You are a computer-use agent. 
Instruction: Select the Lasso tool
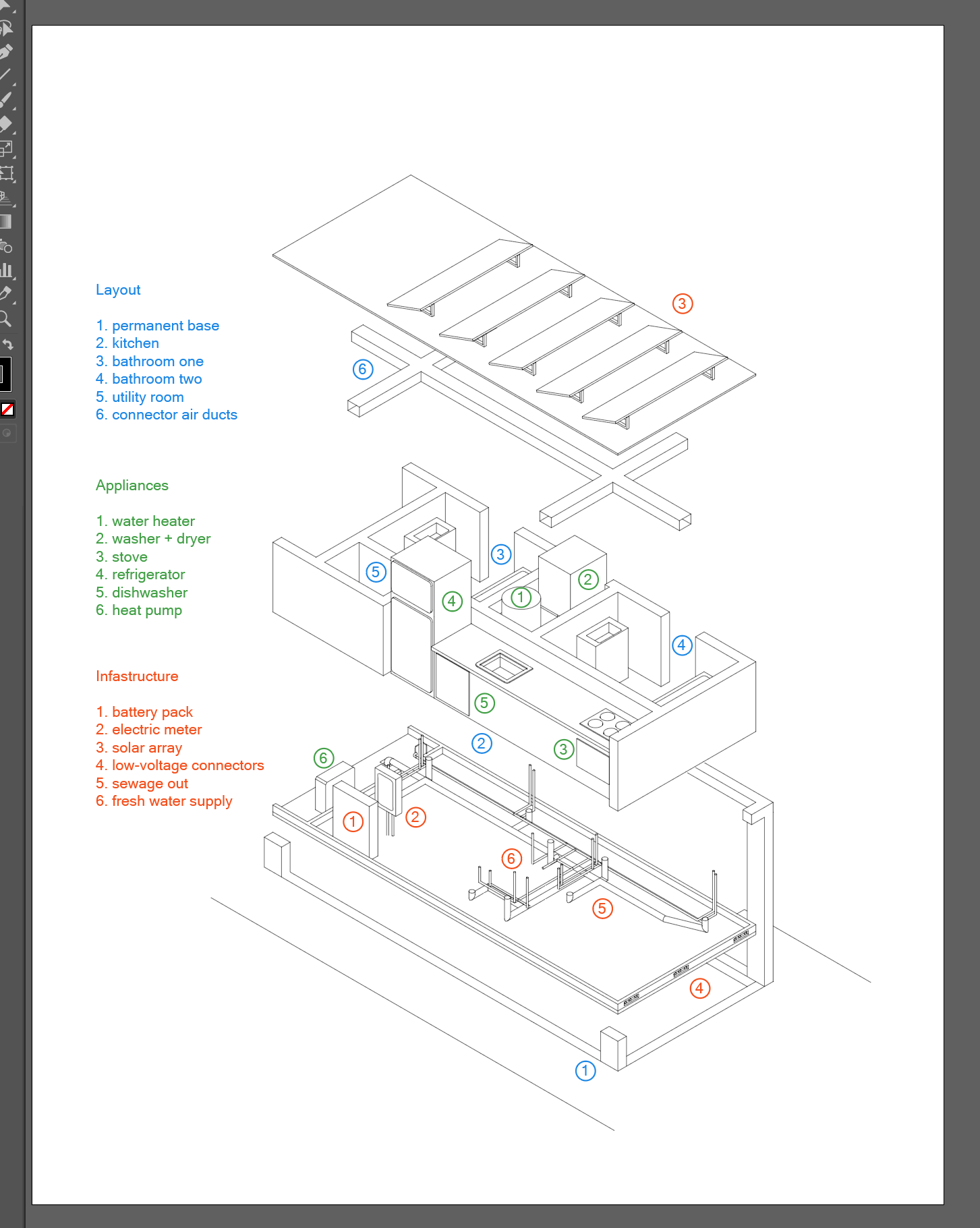coord(5,28)
